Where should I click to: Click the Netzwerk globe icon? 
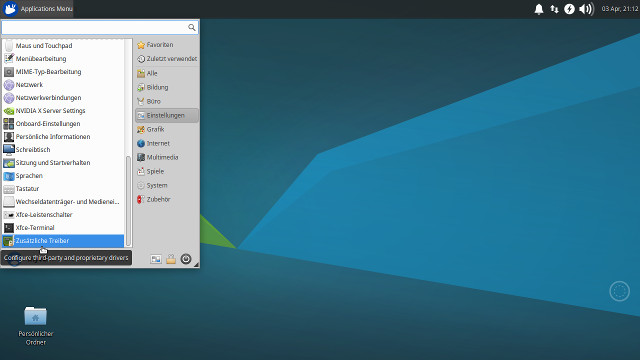9,85
